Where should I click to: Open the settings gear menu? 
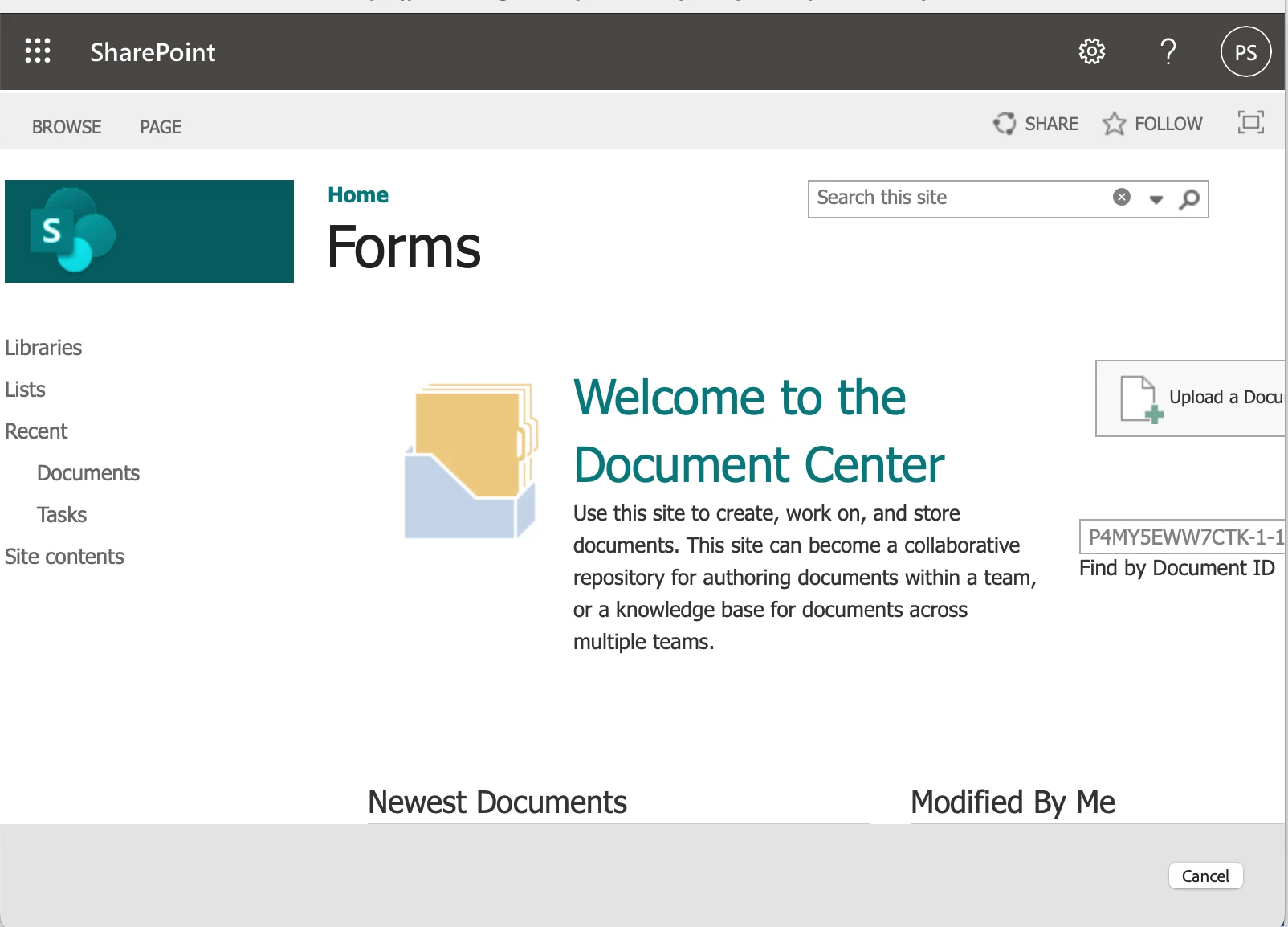point(1092,51)
